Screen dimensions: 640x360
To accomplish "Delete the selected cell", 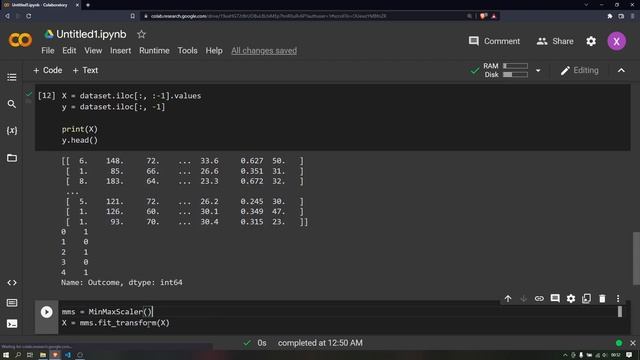I will pyautogui.click(x=602, y=299).
